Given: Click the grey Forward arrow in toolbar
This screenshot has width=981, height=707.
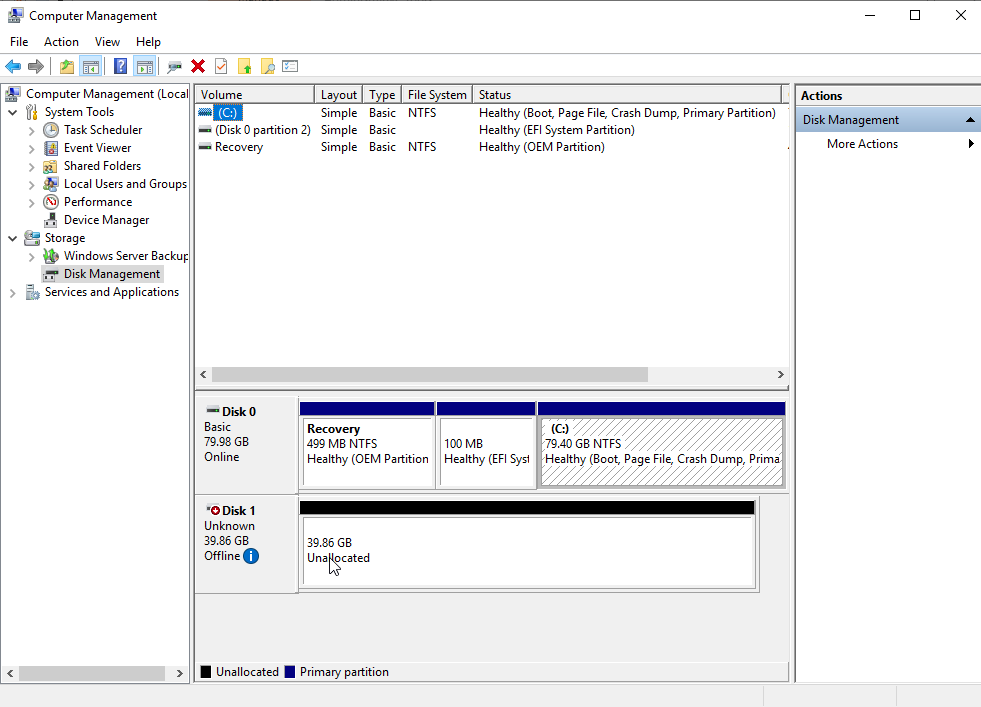Looking at the screenshot, I should point(36,66).
